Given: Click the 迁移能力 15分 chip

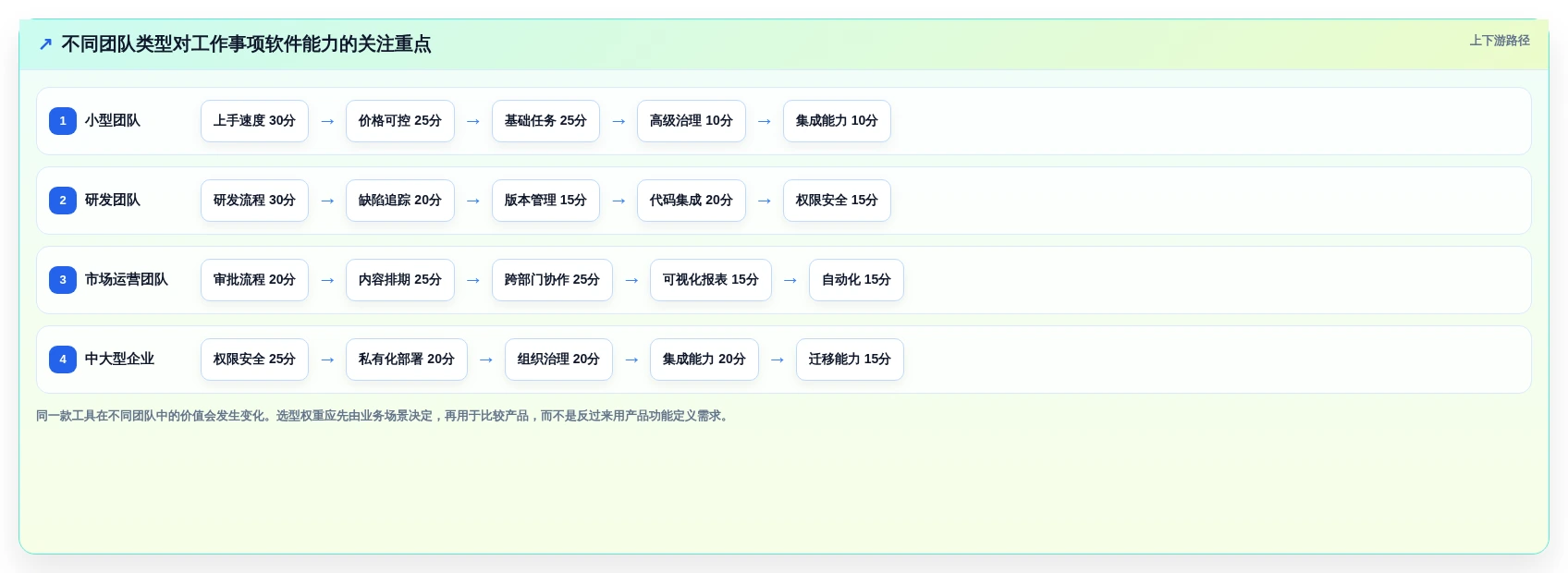Looking at the screenshot, I should click(850, 360).
